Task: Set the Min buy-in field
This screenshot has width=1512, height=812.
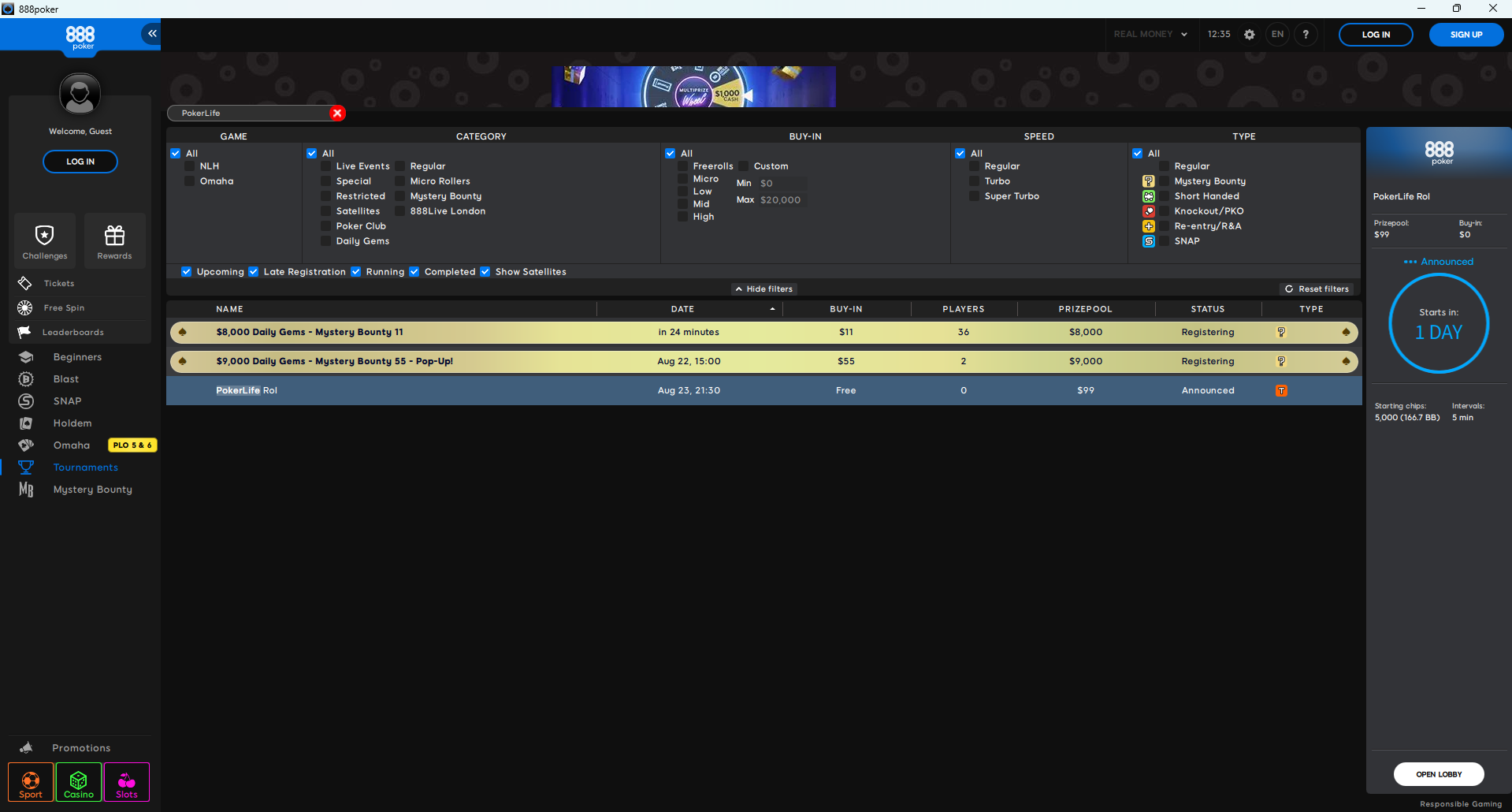Action: (781, 183)
